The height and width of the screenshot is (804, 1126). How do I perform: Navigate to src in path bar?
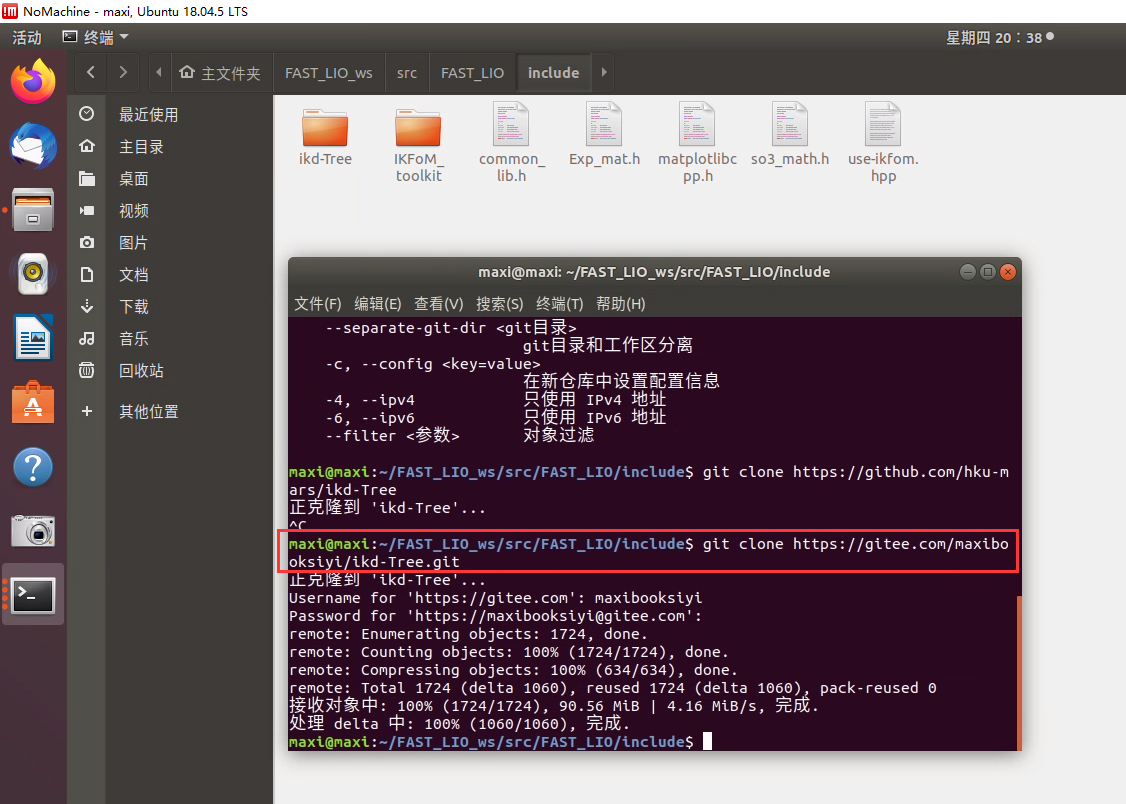pyautogui.click(x=406, y=73)
